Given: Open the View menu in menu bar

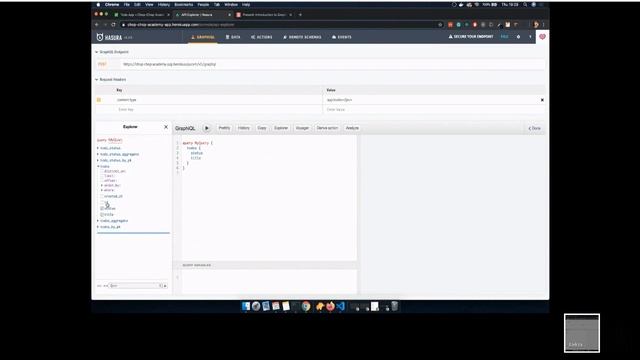Looking at the screenshot, I should (149, 4).
